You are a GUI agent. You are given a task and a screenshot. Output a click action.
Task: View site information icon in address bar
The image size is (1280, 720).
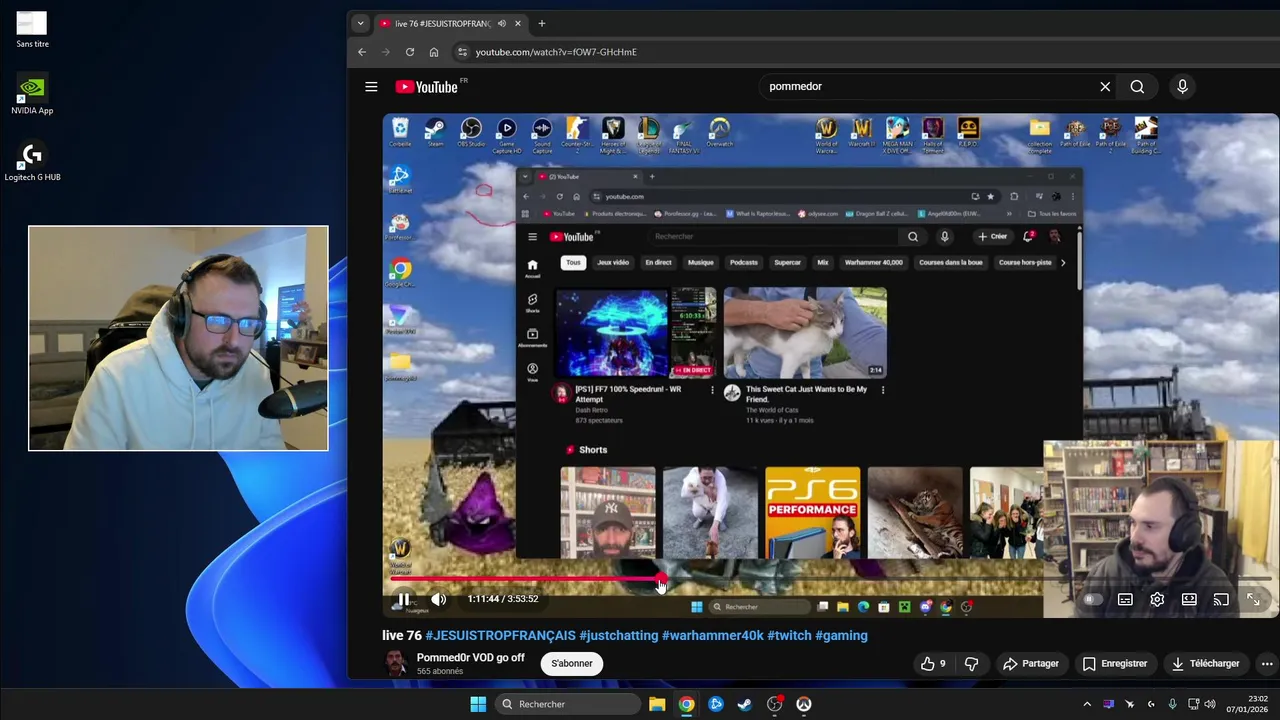pyautogui.click(x=462, y=52)
